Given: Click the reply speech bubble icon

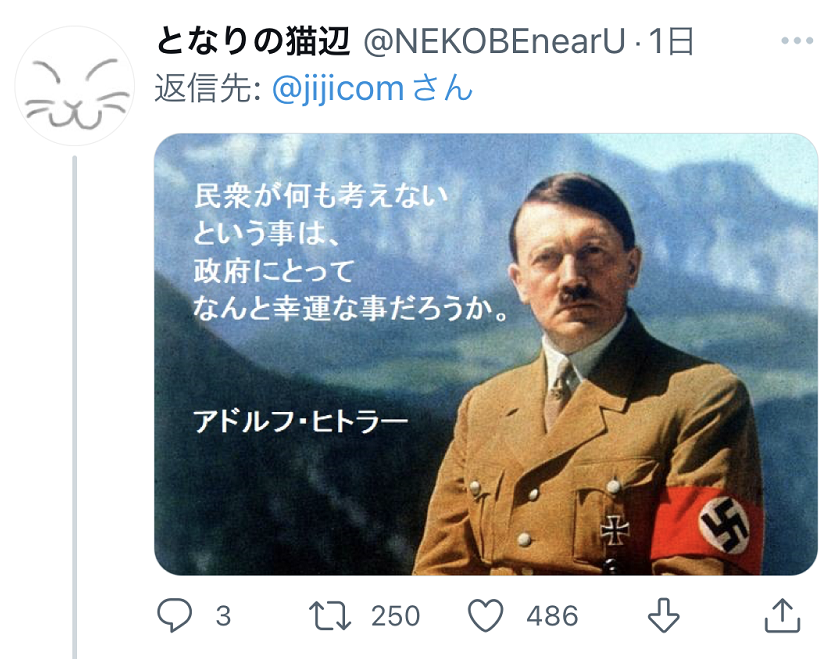Looking at the screenshot, I should click(x=175, y=615).
